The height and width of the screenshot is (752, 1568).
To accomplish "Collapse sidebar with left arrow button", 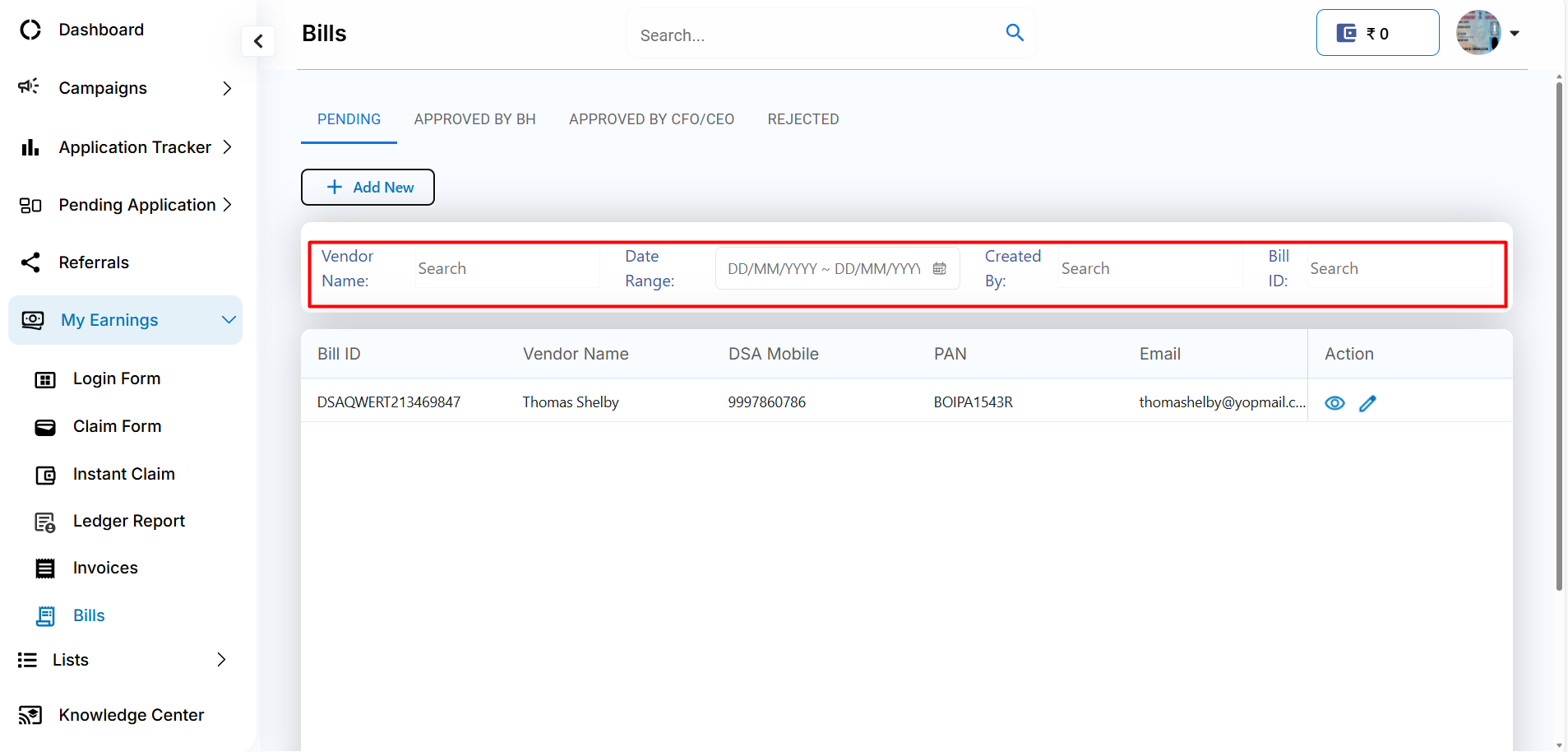I will click(258, 41).
